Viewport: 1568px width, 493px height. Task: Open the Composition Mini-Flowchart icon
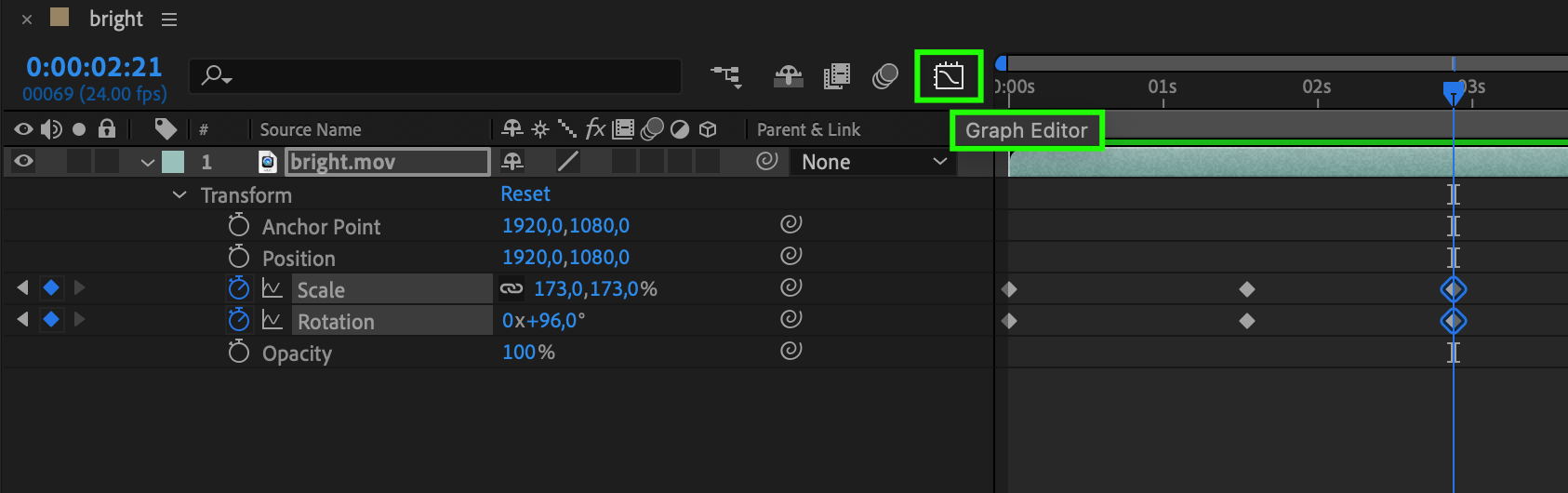coord(726,76)
